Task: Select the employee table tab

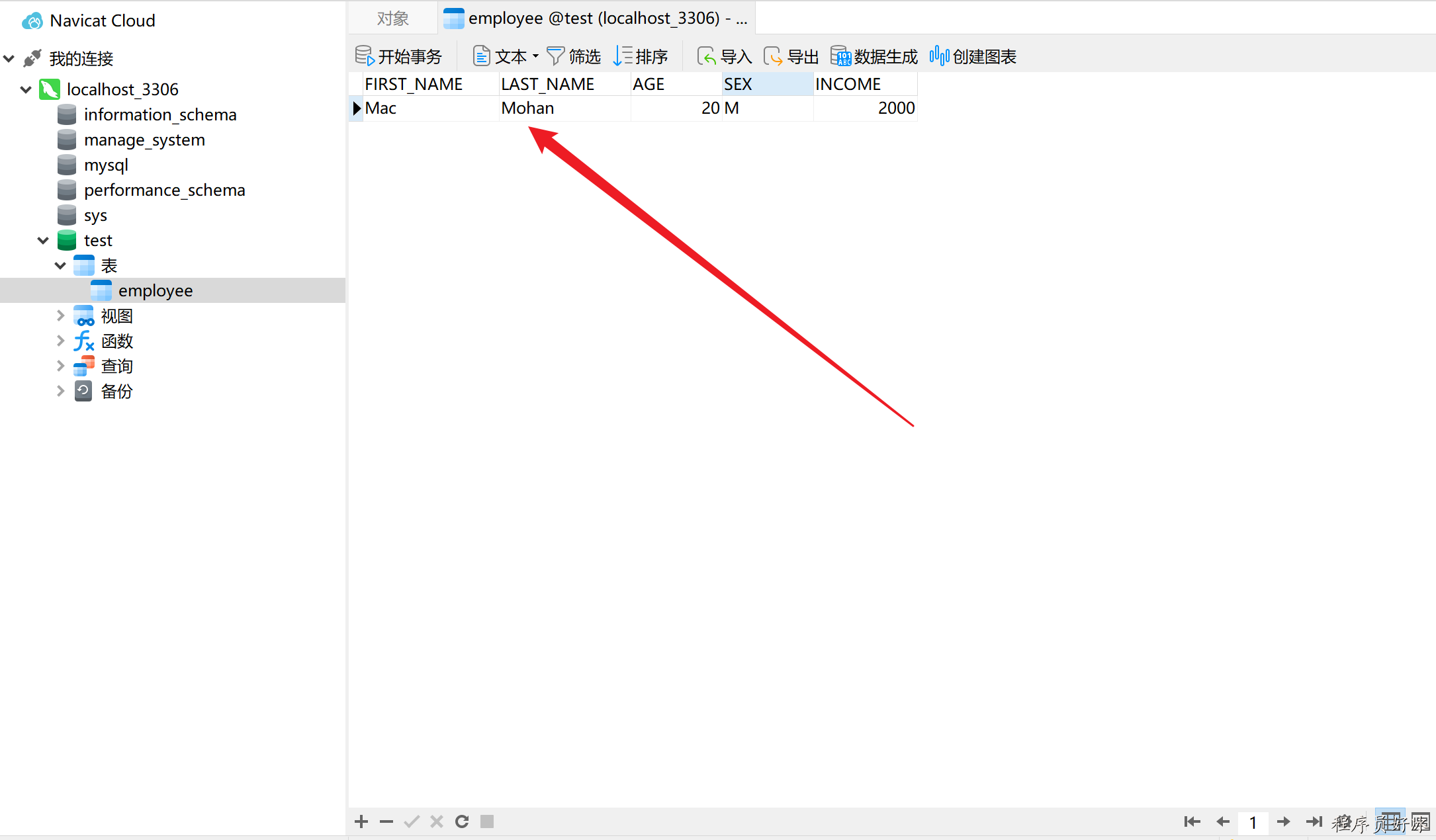Action: click(596, 19)
